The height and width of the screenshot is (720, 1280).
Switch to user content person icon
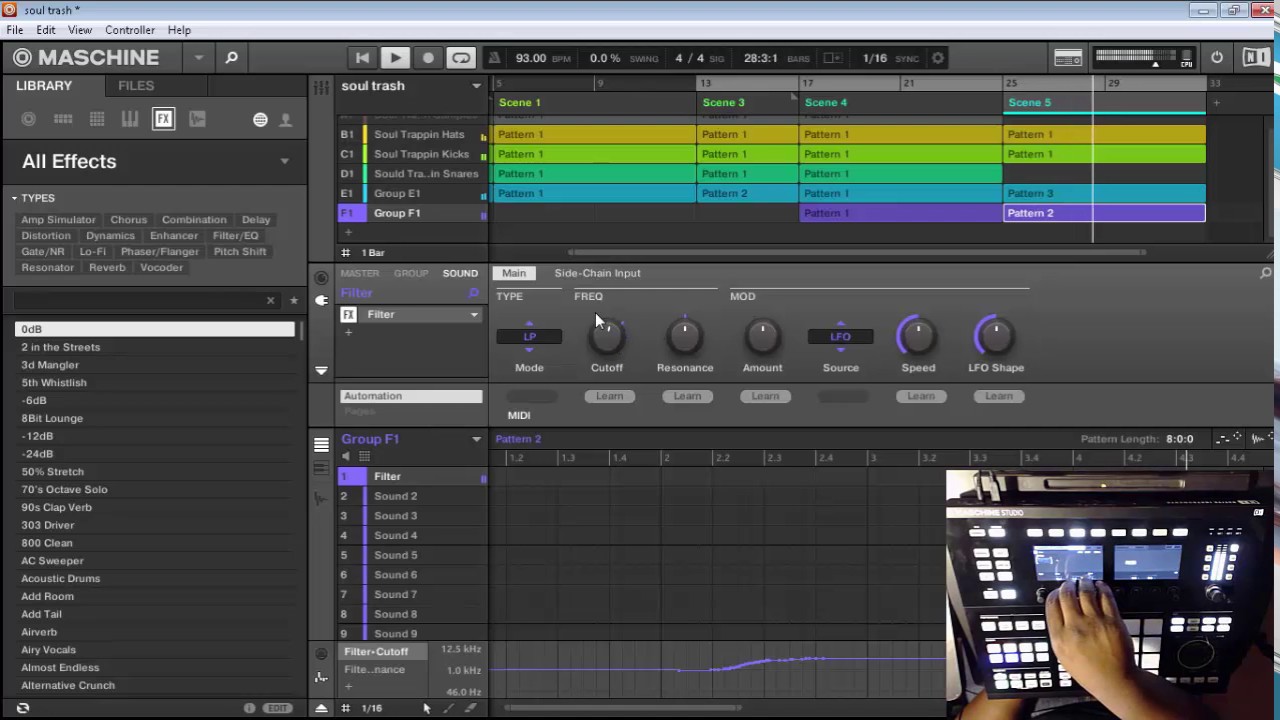(x=285, y=119)
